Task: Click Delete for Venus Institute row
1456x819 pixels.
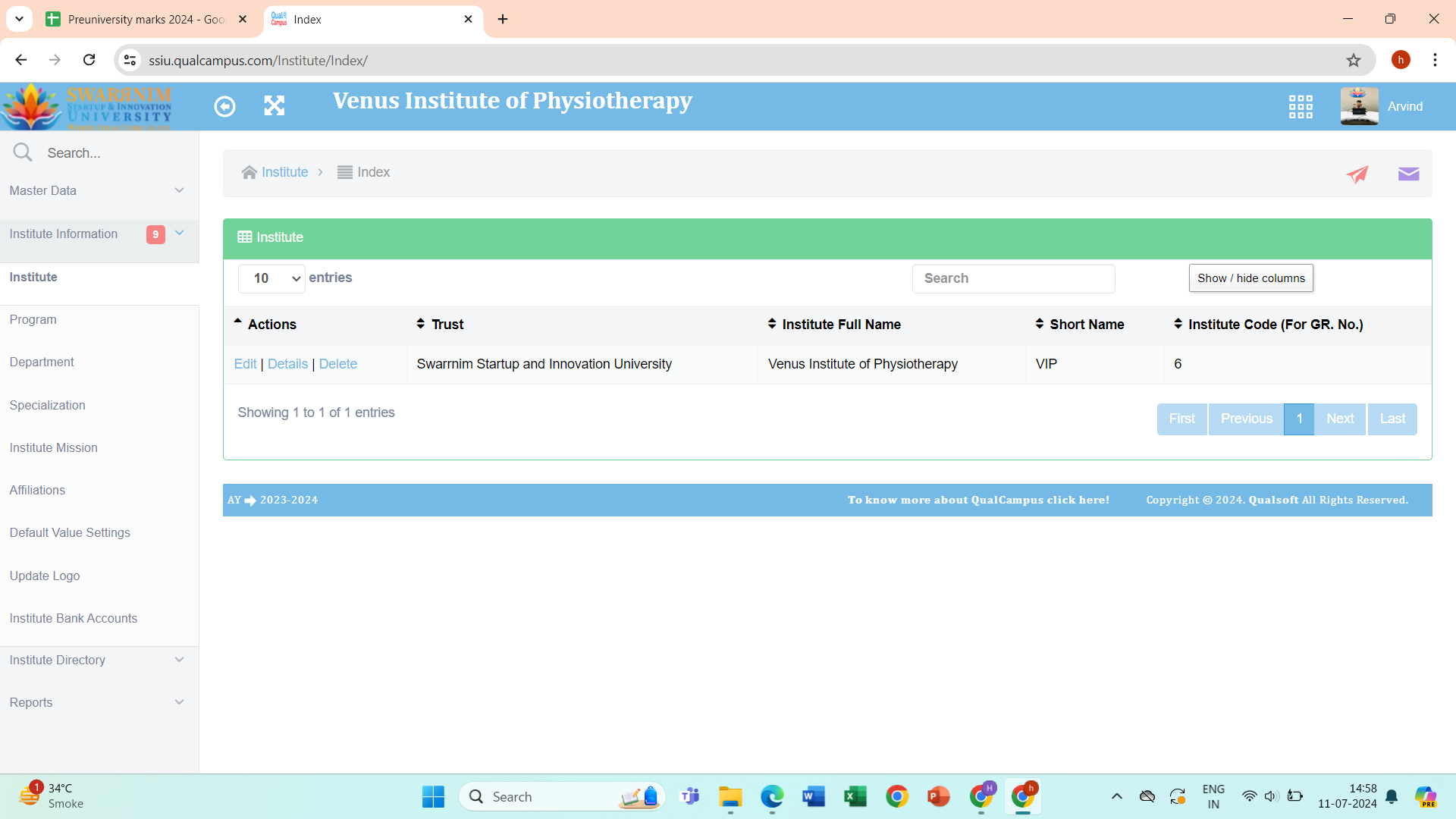Action: [x=338, y=364]
